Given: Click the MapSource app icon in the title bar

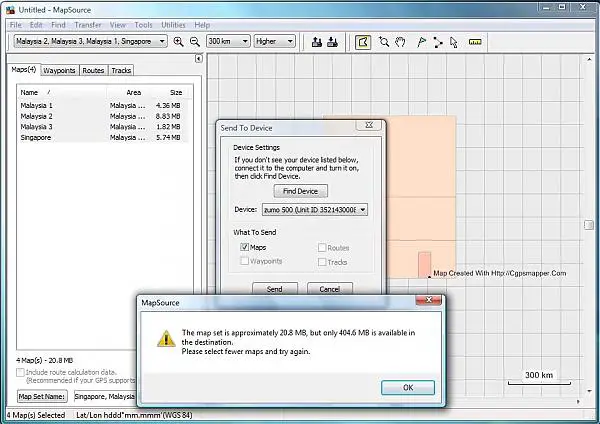Looking at the screenshot, I should (10, 10).
